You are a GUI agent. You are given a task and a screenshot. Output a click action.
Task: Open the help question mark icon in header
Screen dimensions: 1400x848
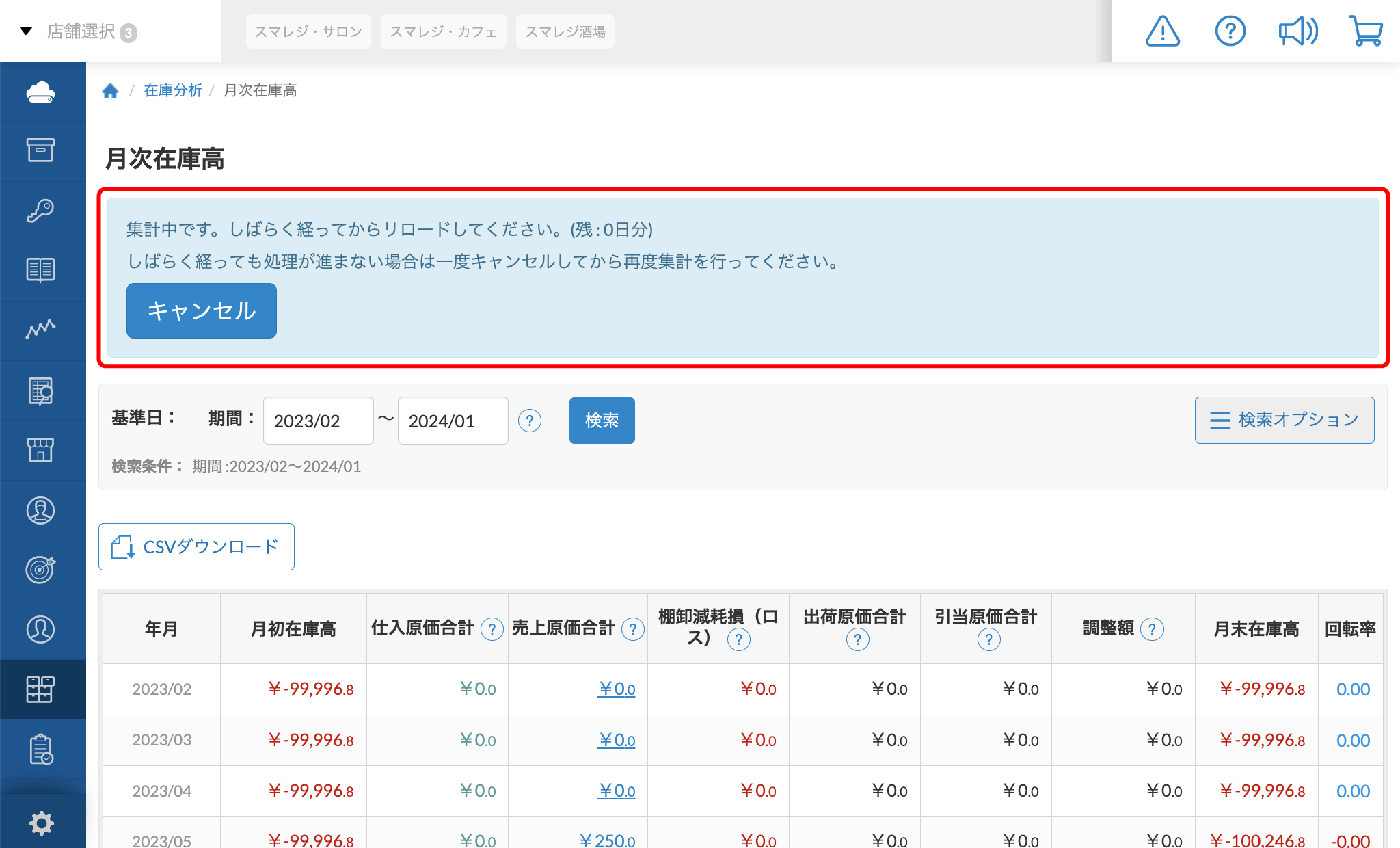(x=1230, y=31)
